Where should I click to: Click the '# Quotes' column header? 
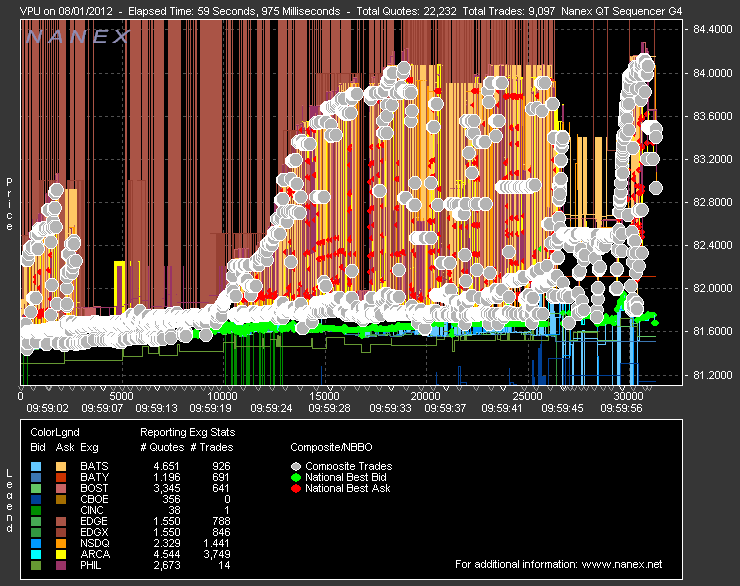coord(162,447)
